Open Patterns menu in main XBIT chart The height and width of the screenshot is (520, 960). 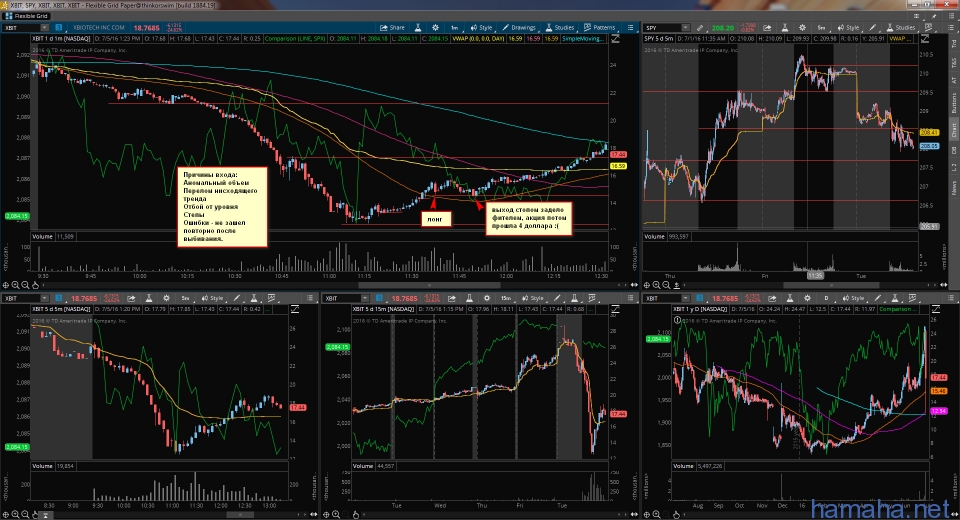(x=600, y=28)
